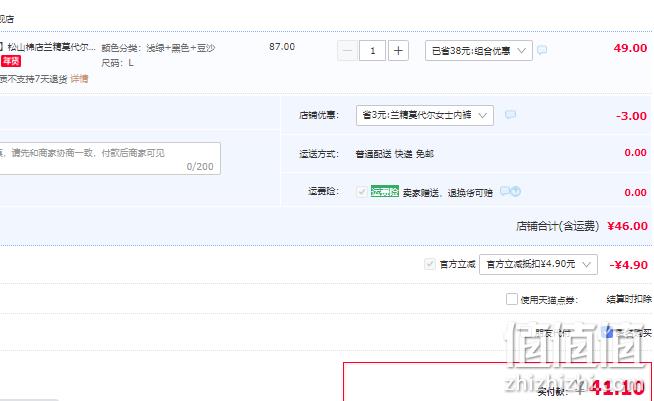Open the 官方立减抵扣¥4.90元 dropdown
654x401 pixels.
pos(538,265)
